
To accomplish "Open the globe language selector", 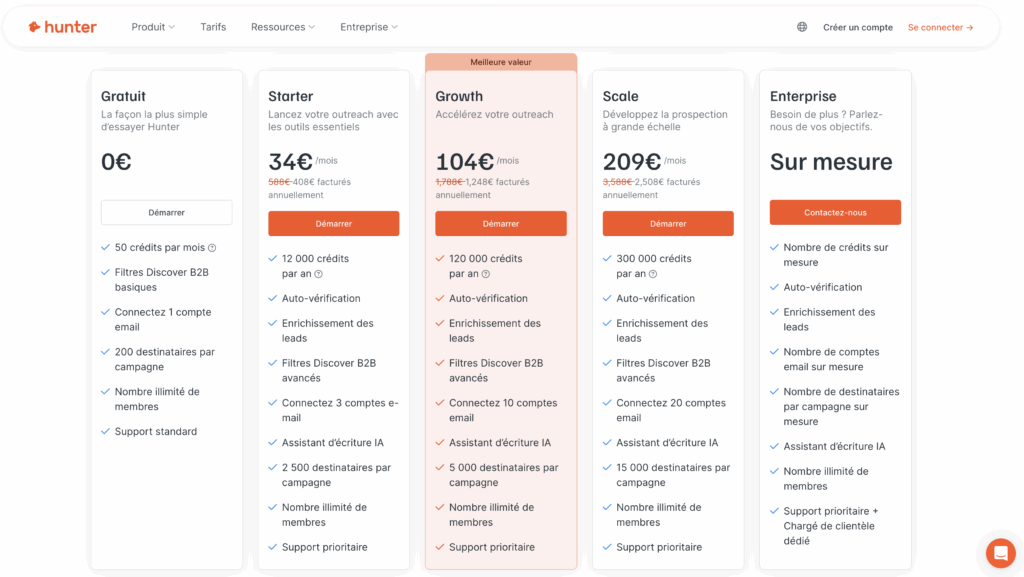I will (x=802, y=27).
